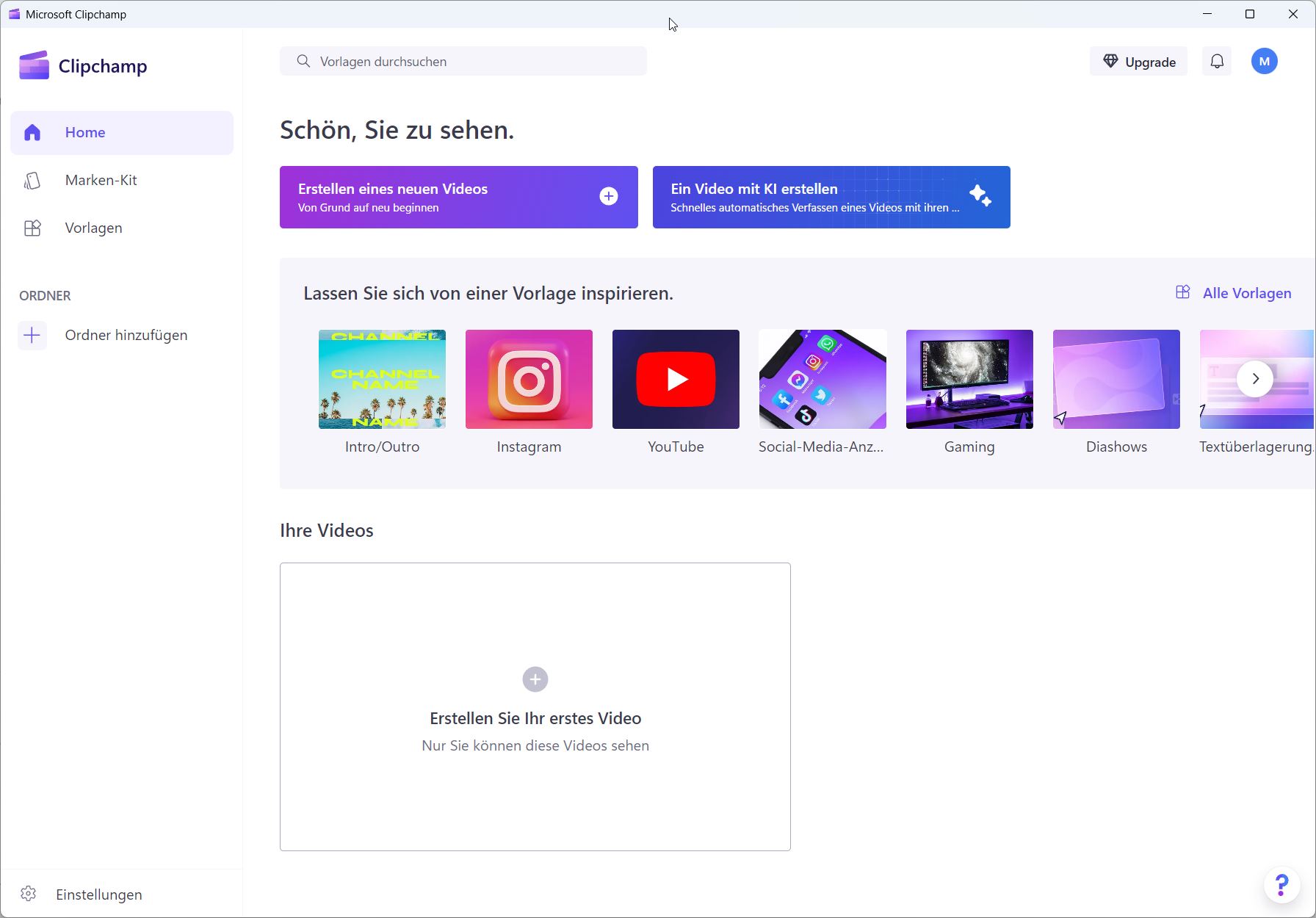Maximize the Clipchamp window
Image resolution: width=1316 pixels, height=918 pixels.
(1250, 14)
